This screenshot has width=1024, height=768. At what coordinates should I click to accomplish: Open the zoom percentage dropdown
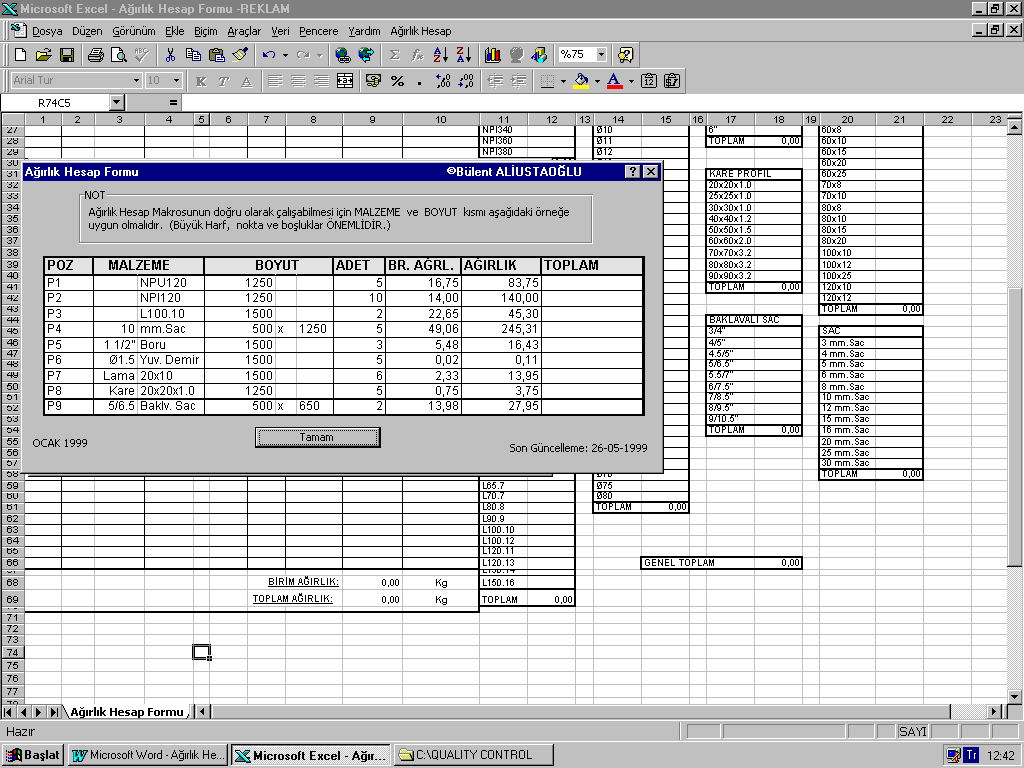tap(602, 55)
